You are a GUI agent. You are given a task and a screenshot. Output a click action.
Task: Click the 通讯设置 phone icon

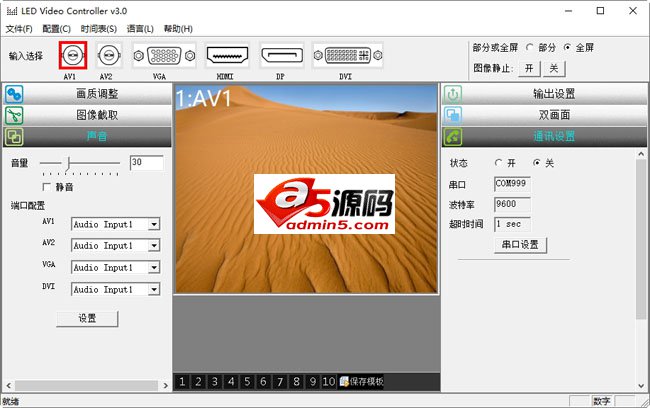coord(452,136)
